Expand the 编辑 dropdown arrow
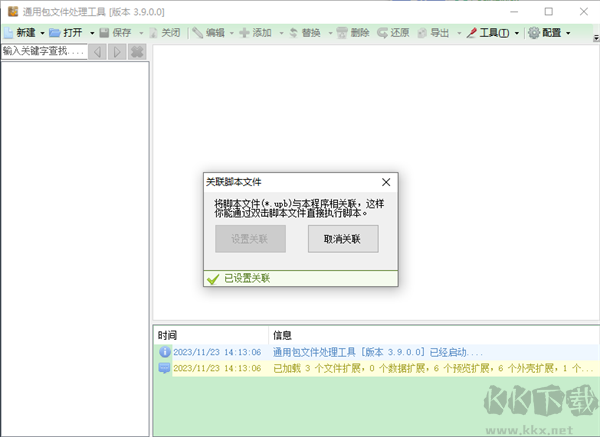Viewport: 600px width, 437px height. click(x=232, y=33)
